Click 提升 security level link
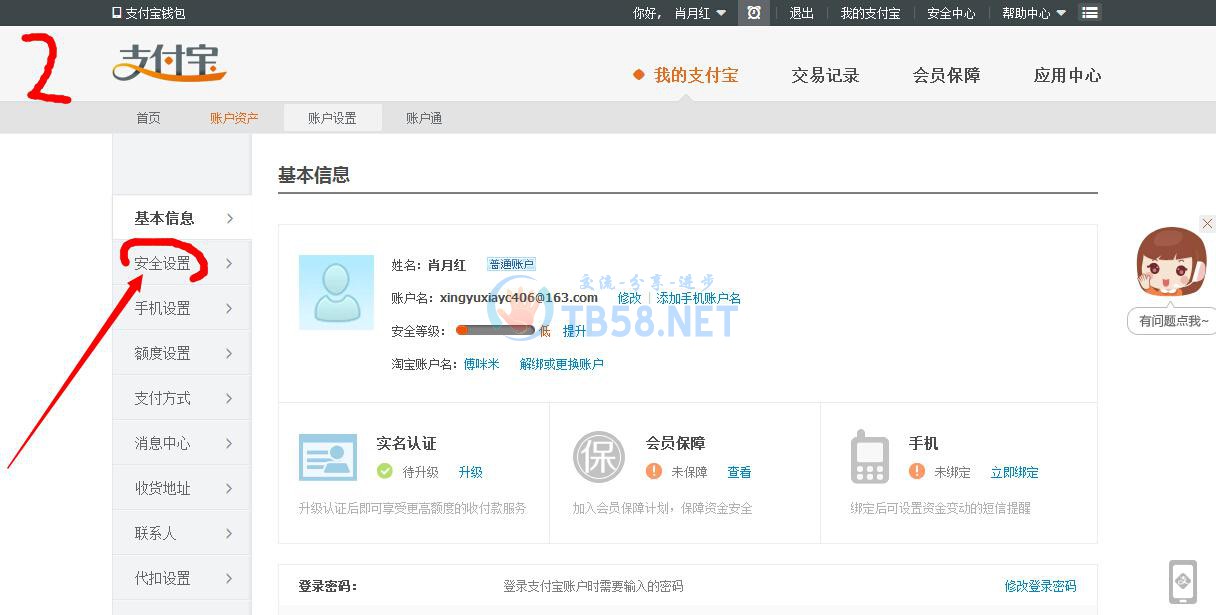The height and width of the screenshot is (615, 1216). [575, 331]
